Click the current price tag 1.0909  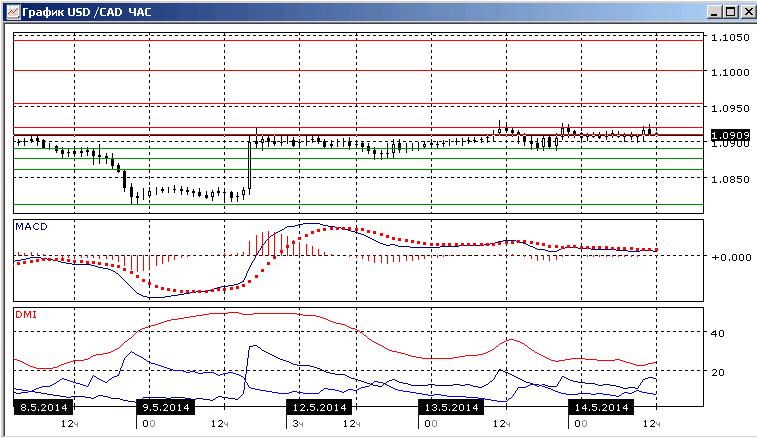730,135
